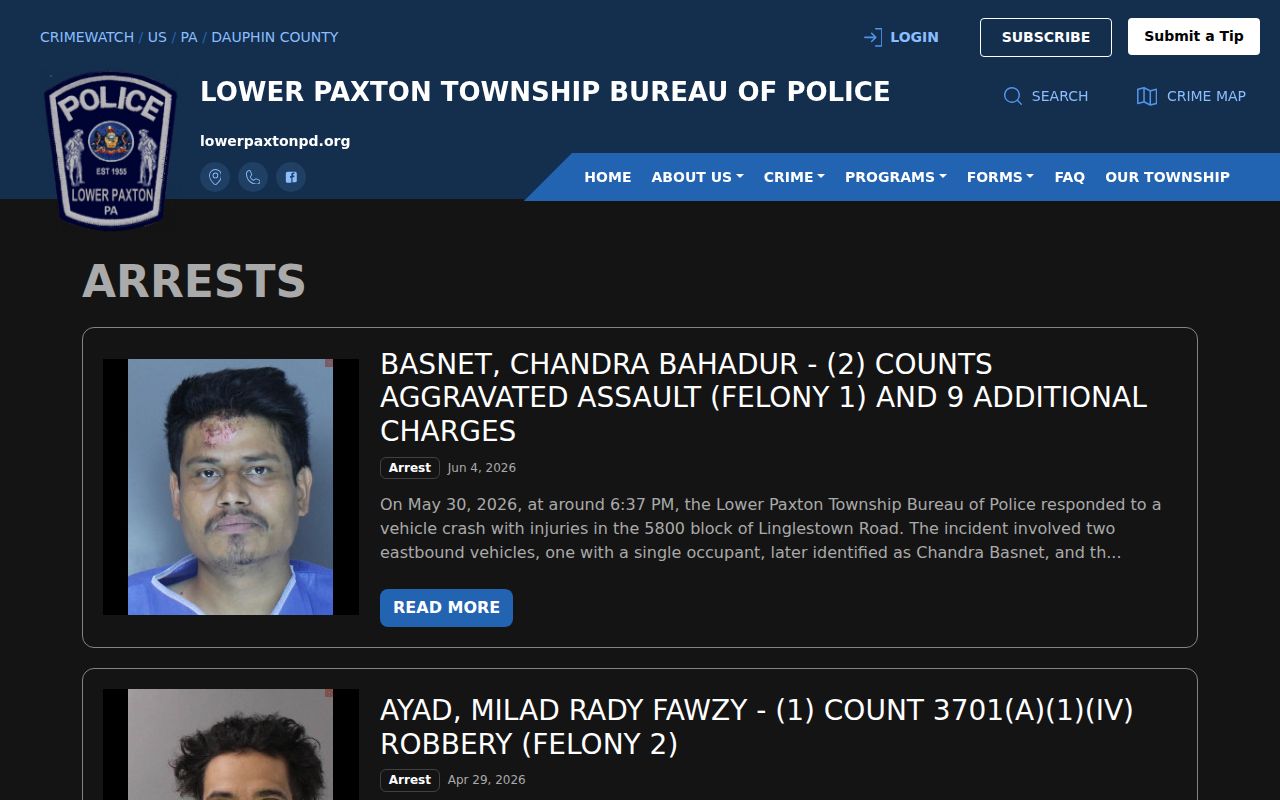The width and height of the screenshot is (1280, 800).
Task: Open the Basnet, Chandra Bahadur arrest headline
Action: pos(764,397)
